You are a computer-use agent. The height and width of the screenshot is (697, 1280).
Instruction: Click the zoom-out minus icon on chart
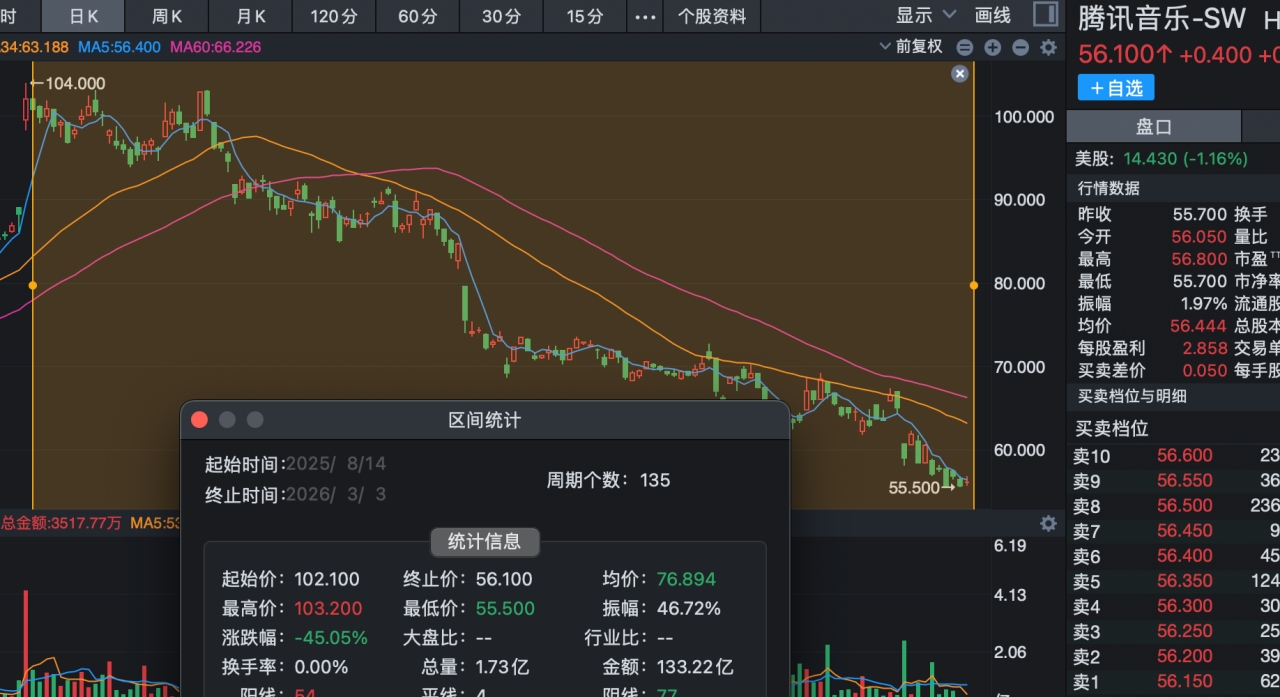tap(1020, 47)
